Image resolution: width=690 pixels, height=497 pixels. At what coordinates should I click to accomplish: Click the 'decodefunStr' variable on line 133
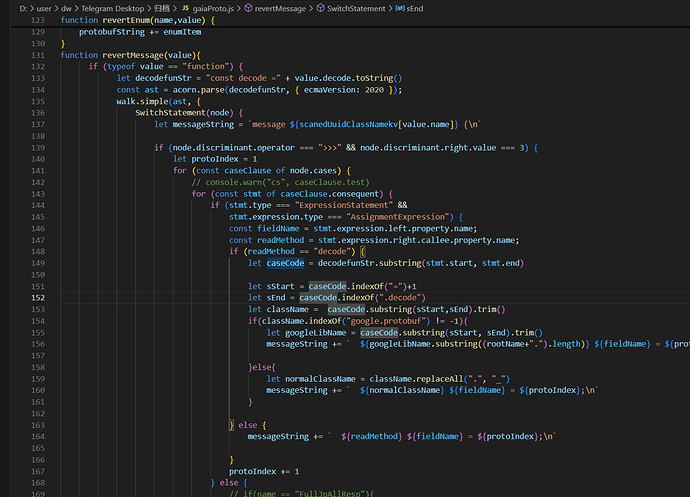(x=163, y=78)
